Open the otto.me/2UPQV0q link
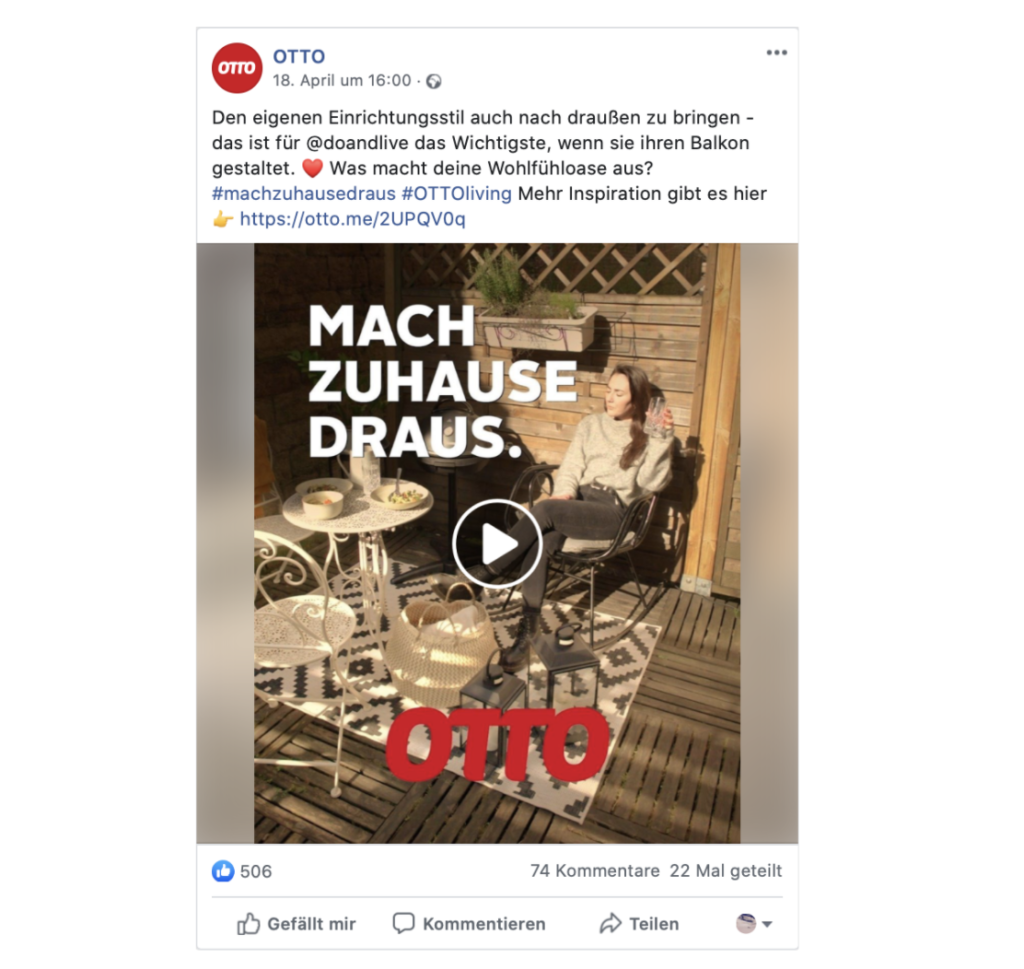1024x969 pixels. click(x=353, y=219)
